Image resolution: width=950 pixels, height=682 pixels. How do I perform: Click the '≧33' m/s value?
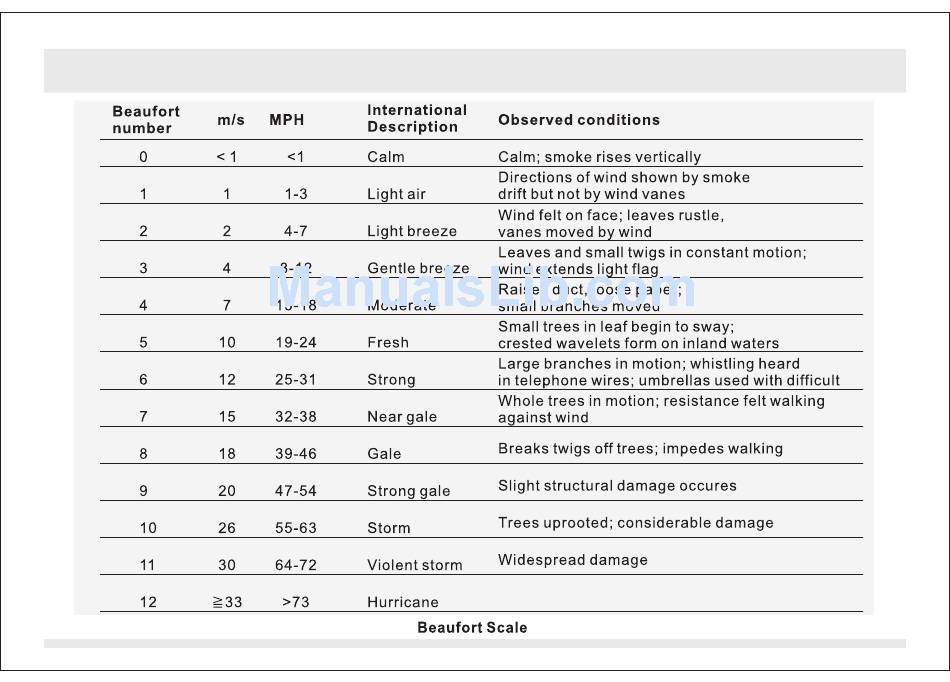click(x=227, y=602)
